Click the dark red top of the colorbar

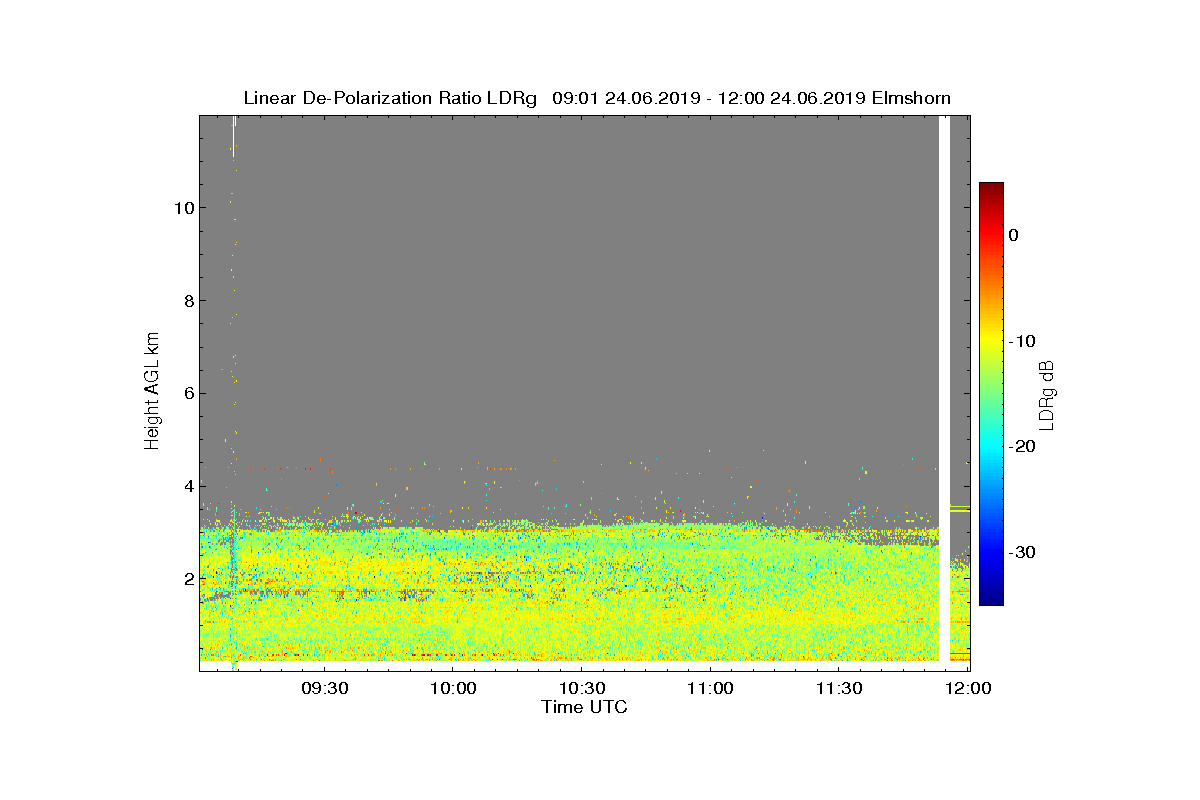991,190
